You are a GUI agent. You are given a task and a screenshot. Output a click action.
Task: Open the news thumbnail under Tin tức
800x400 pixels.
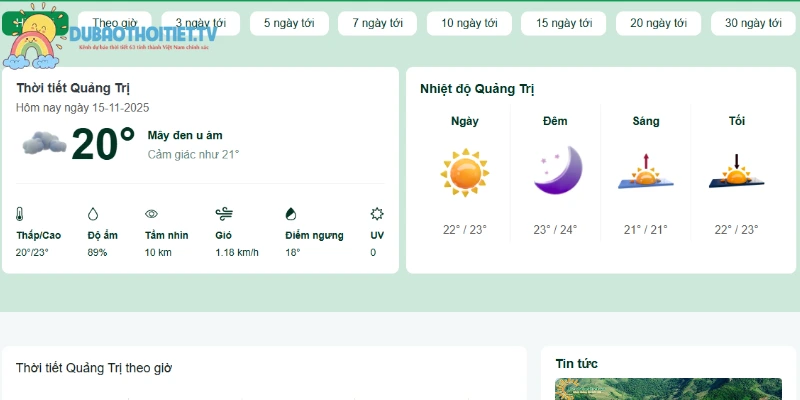(668, 389)
